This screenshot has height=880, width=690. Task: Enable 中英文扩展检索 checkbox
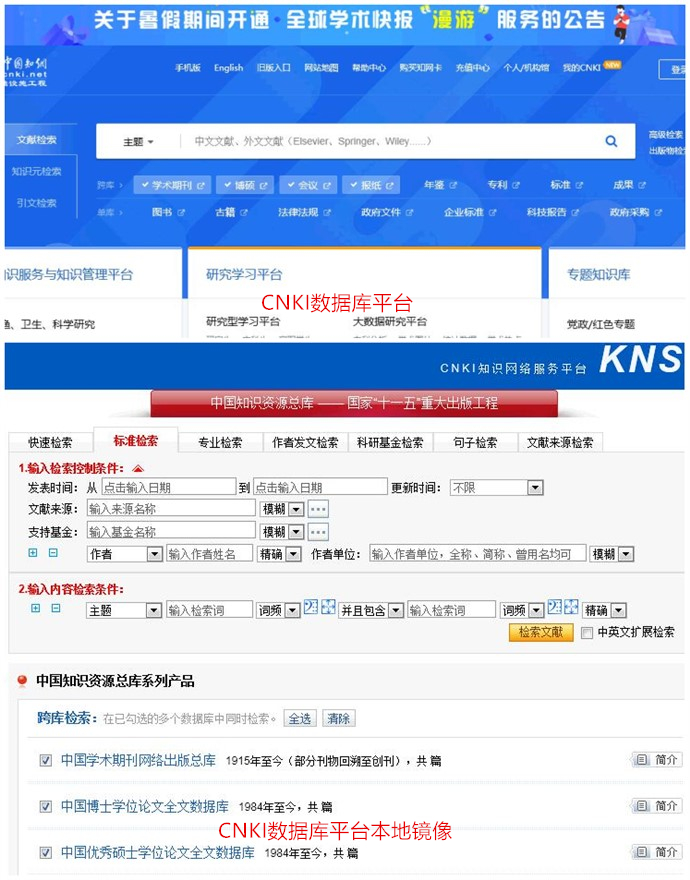(587, 633)
